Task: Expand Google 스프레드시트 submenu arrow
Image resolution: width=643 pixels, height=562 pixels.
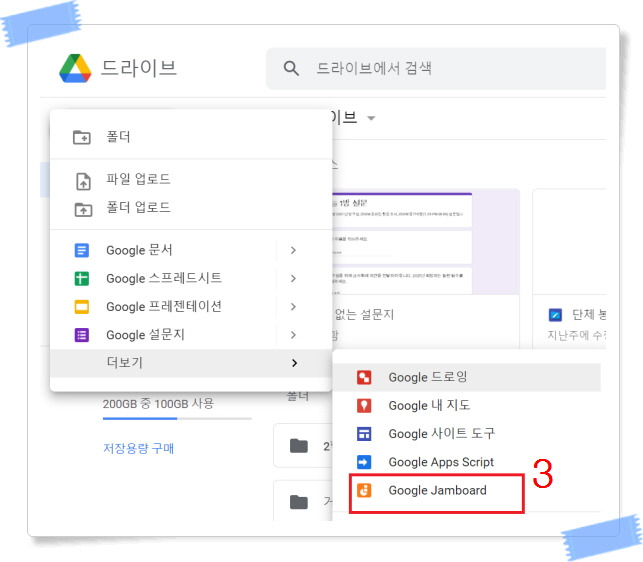Action: tap(293, 279)
